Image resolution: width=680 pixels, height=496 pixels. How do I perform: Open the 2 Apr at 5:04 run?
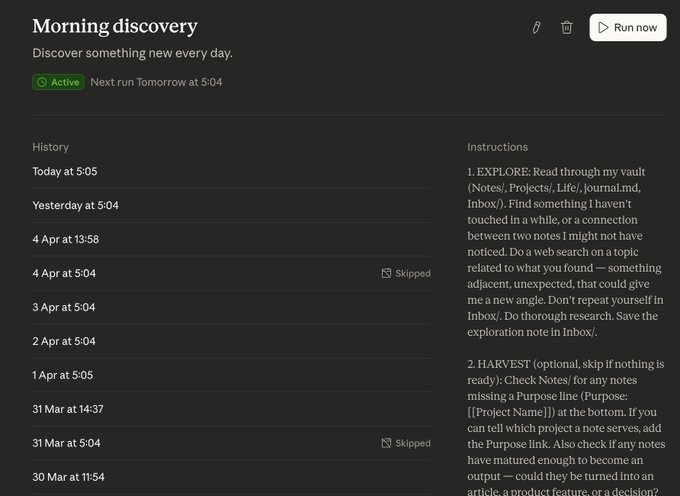232,341
